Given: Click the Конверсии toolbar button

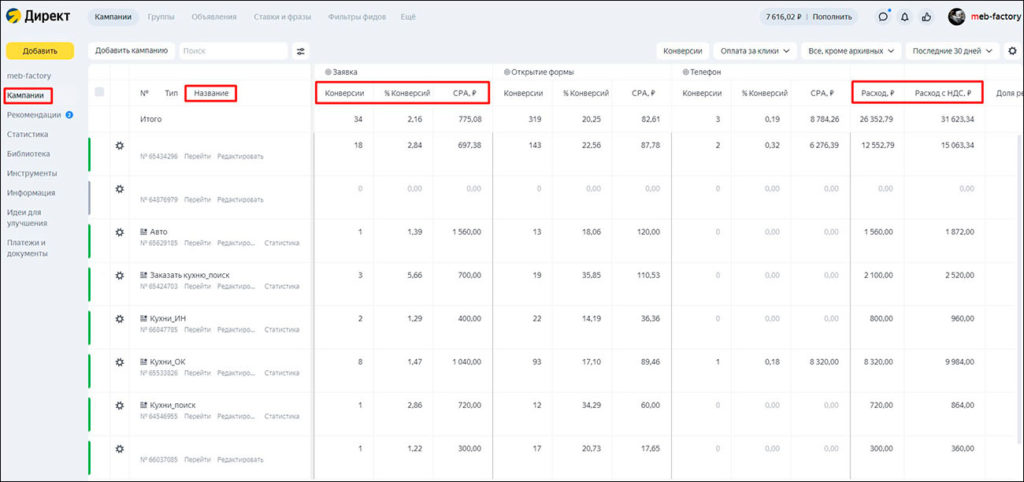Looking at the screenshot, I should tap(682, 51).
